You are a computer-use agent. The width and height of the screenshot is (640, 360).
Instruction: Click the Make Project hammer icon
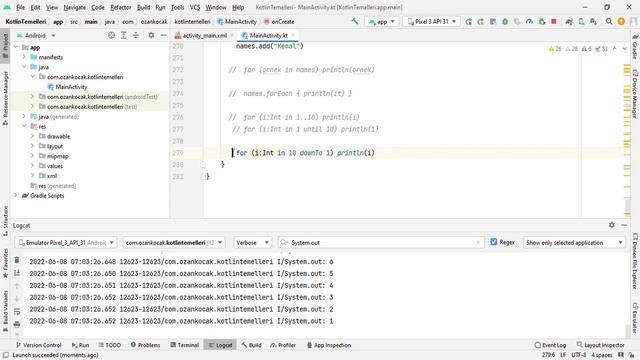coord(355,21)
